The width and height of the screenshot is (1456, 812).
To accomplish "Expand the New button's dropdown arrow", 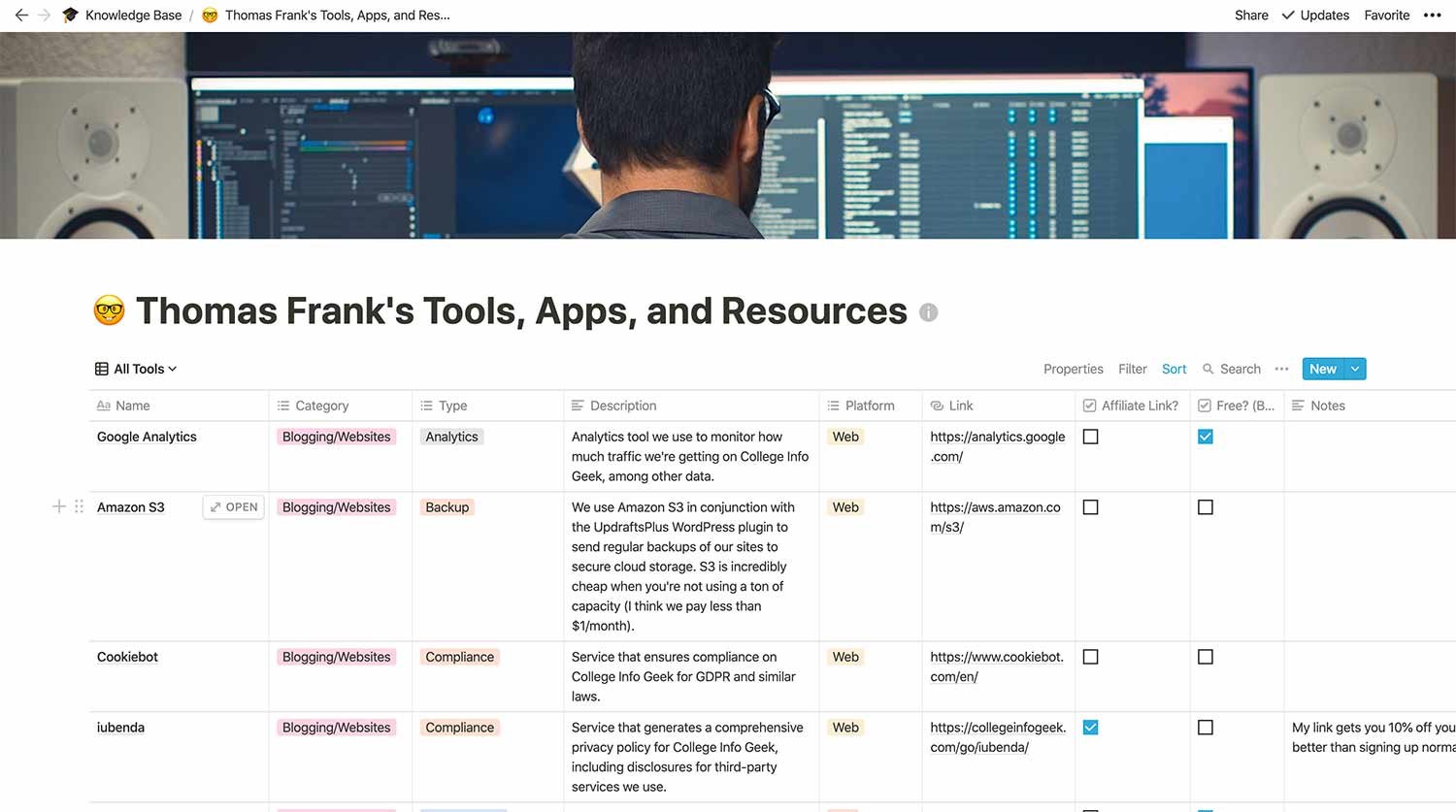I will coord(1355,369).
